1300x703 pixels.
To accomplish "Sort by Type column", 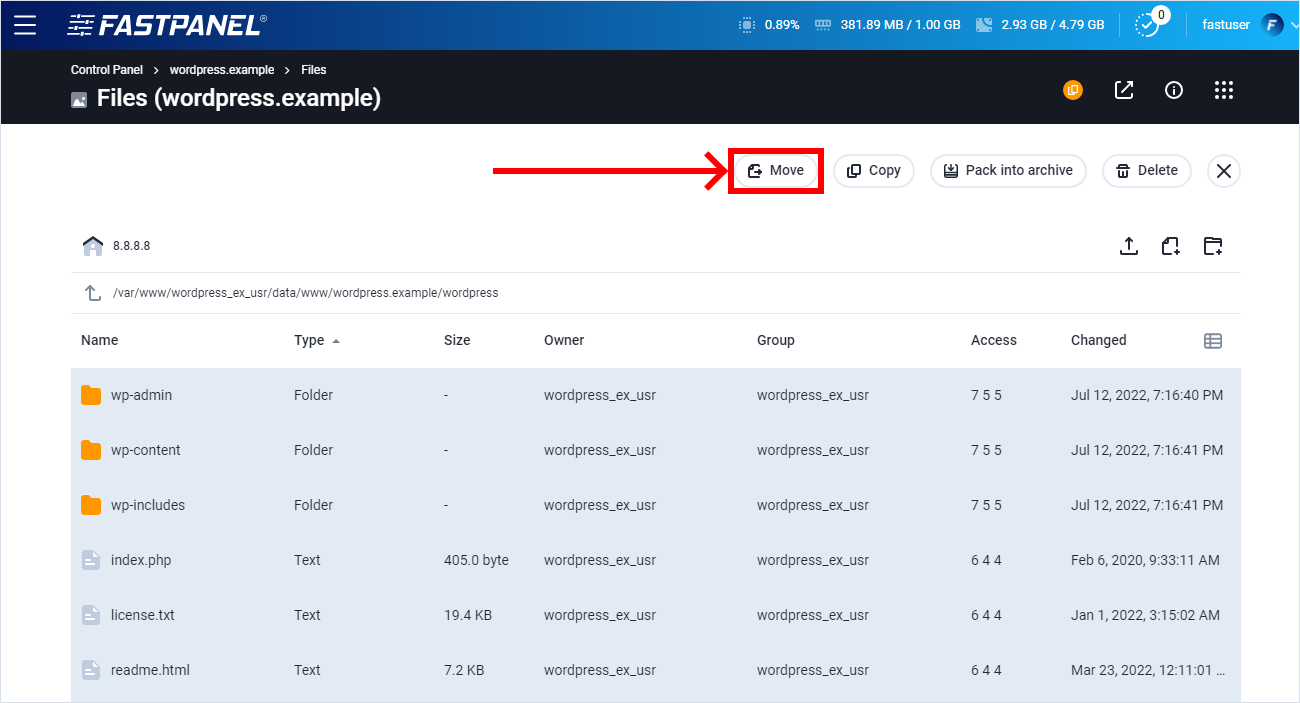I will 309,340.
